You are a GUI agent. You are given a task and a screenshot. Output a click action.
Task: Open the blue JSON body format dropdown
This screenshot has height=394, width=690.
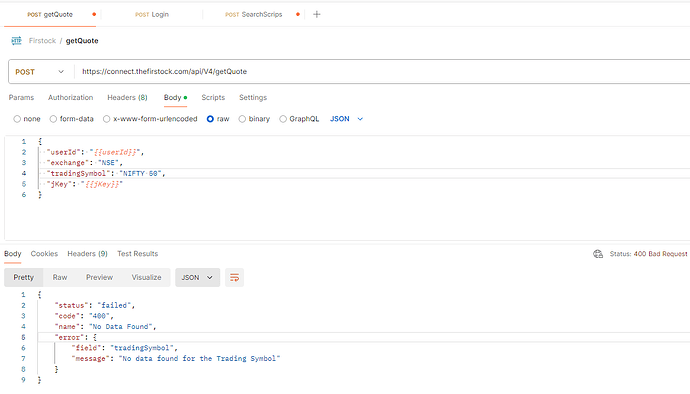[346, 119]
